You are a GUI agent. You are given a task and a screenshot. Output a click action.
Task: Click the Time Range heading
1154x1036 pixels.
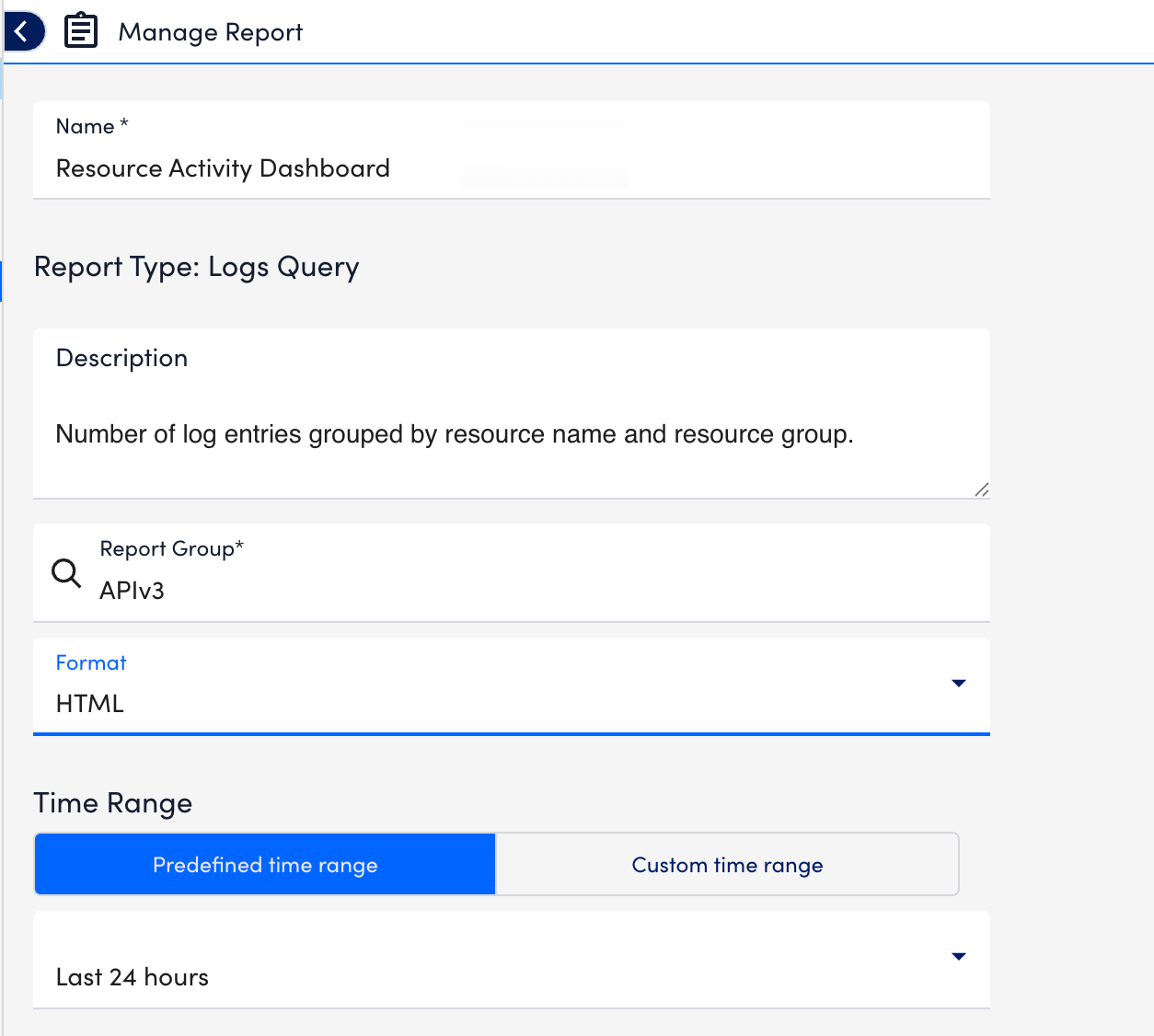(113, 803)
